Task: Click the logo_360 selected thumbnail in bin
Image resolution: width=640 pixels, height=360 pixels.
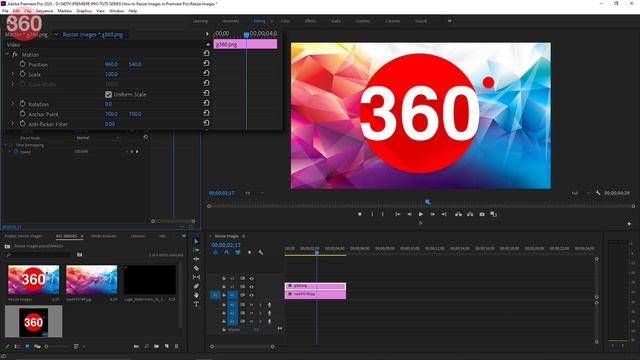Action: click(x=33, y=322)
